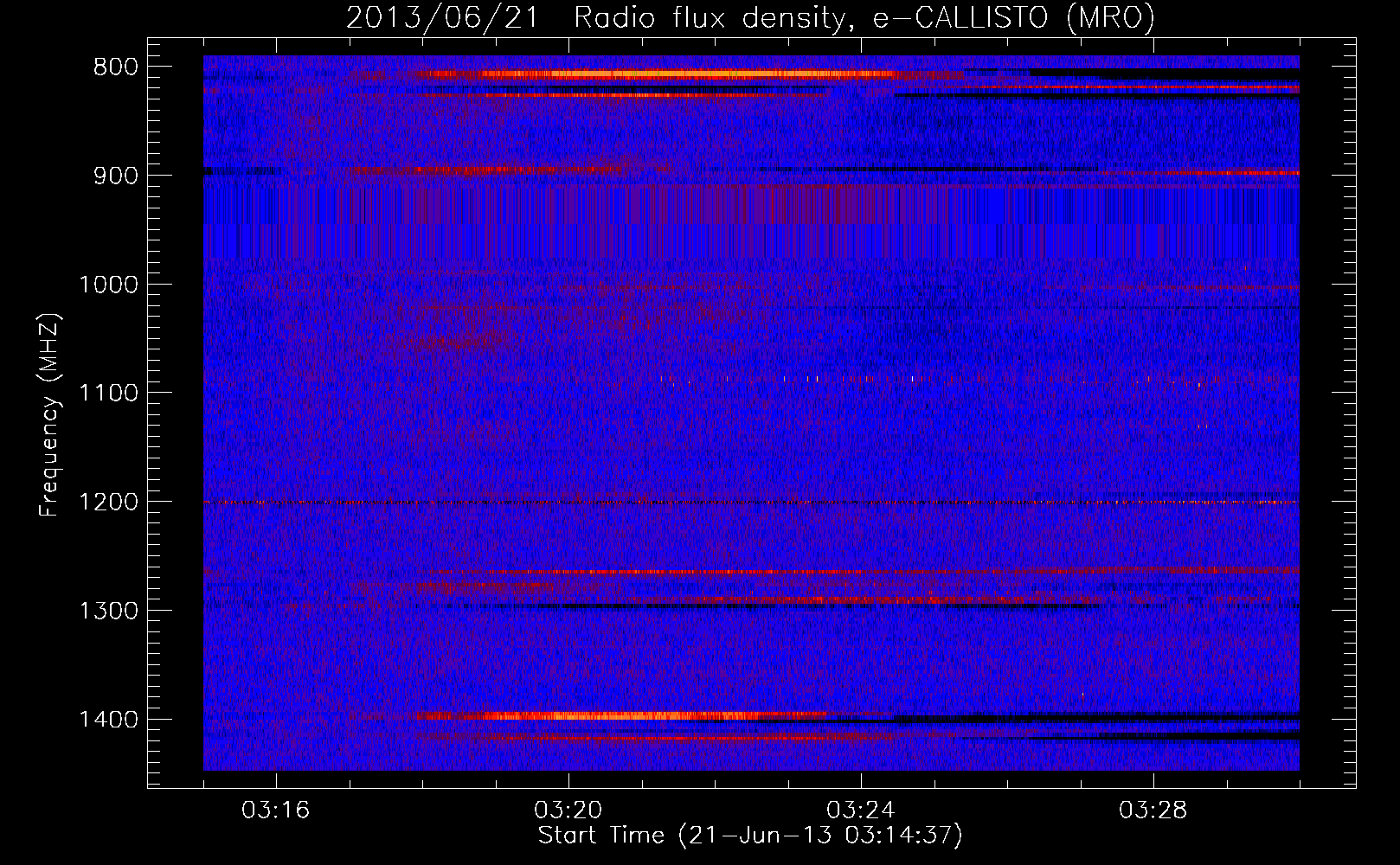Click the 1400 frequency tick label

[108, 720]
